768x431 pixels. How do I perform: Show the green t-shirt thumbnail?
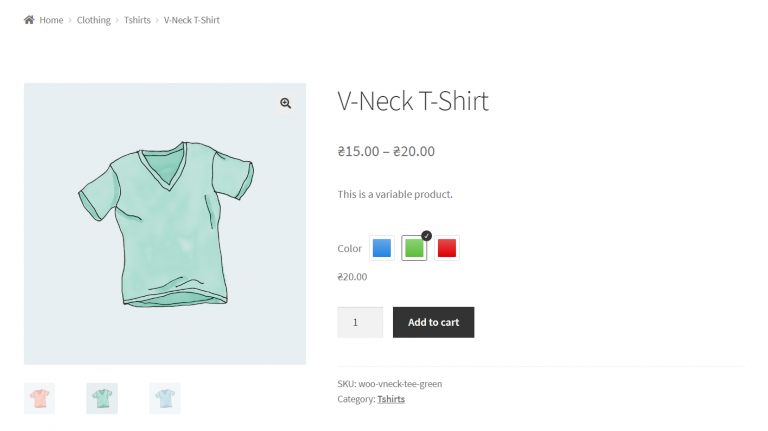click(x=102, y=398)
